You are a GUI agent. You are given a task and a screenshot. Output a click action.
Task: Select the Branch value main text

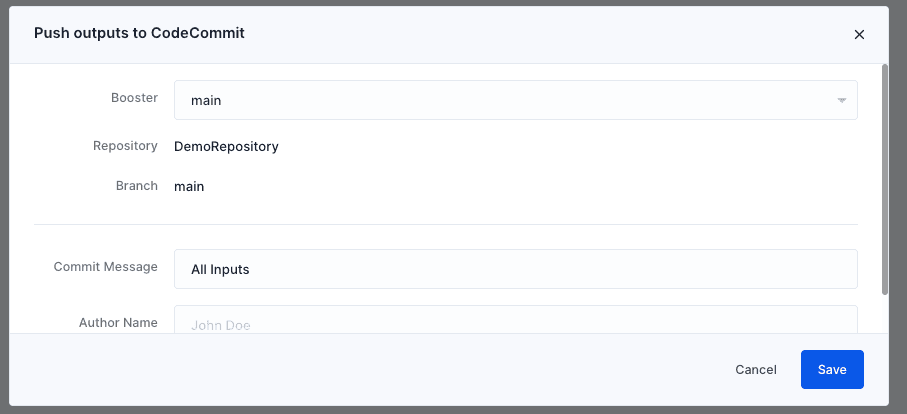(x=189, y=187)
